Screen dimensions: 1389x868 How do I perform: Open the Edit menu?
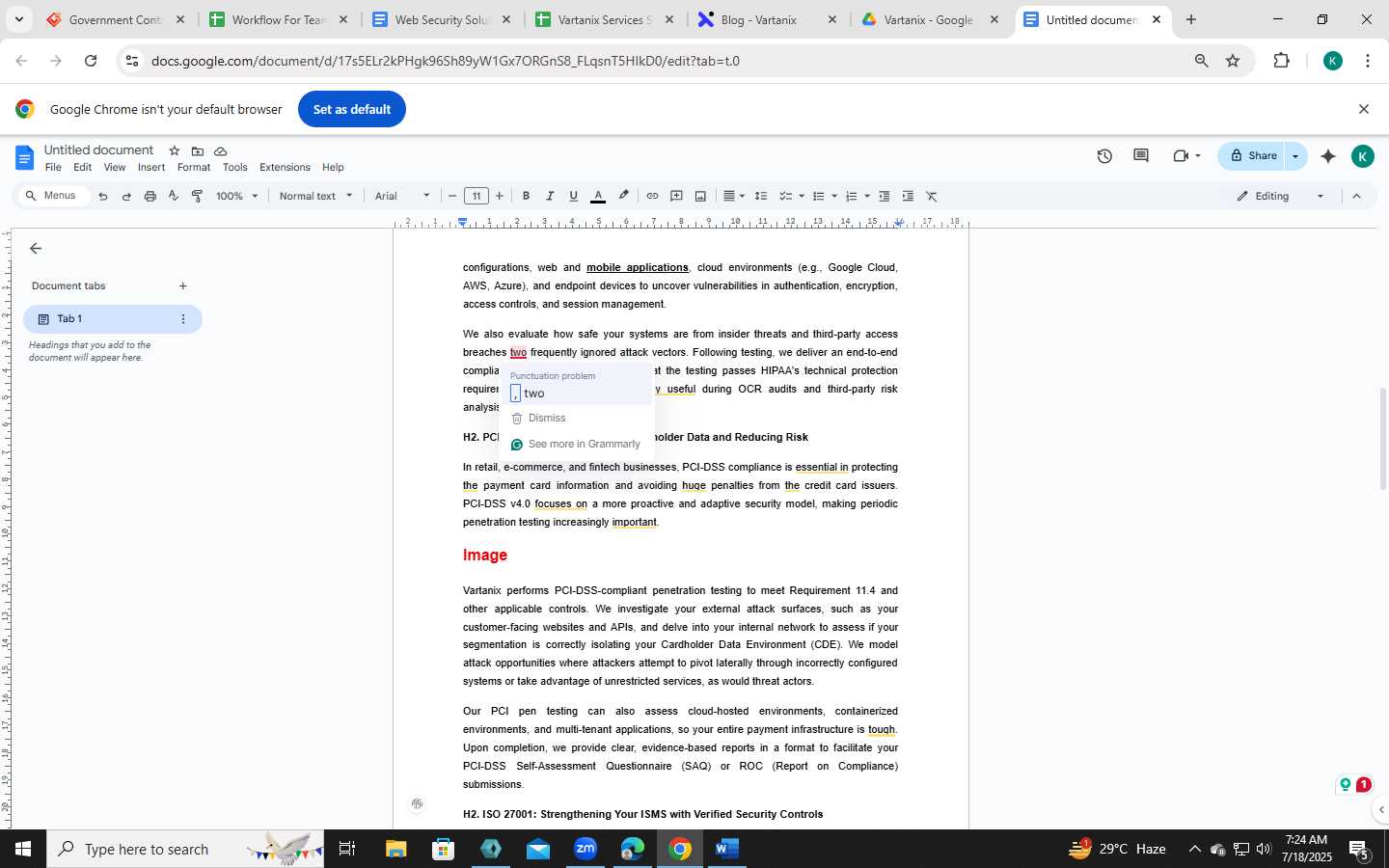coord(83,167)
